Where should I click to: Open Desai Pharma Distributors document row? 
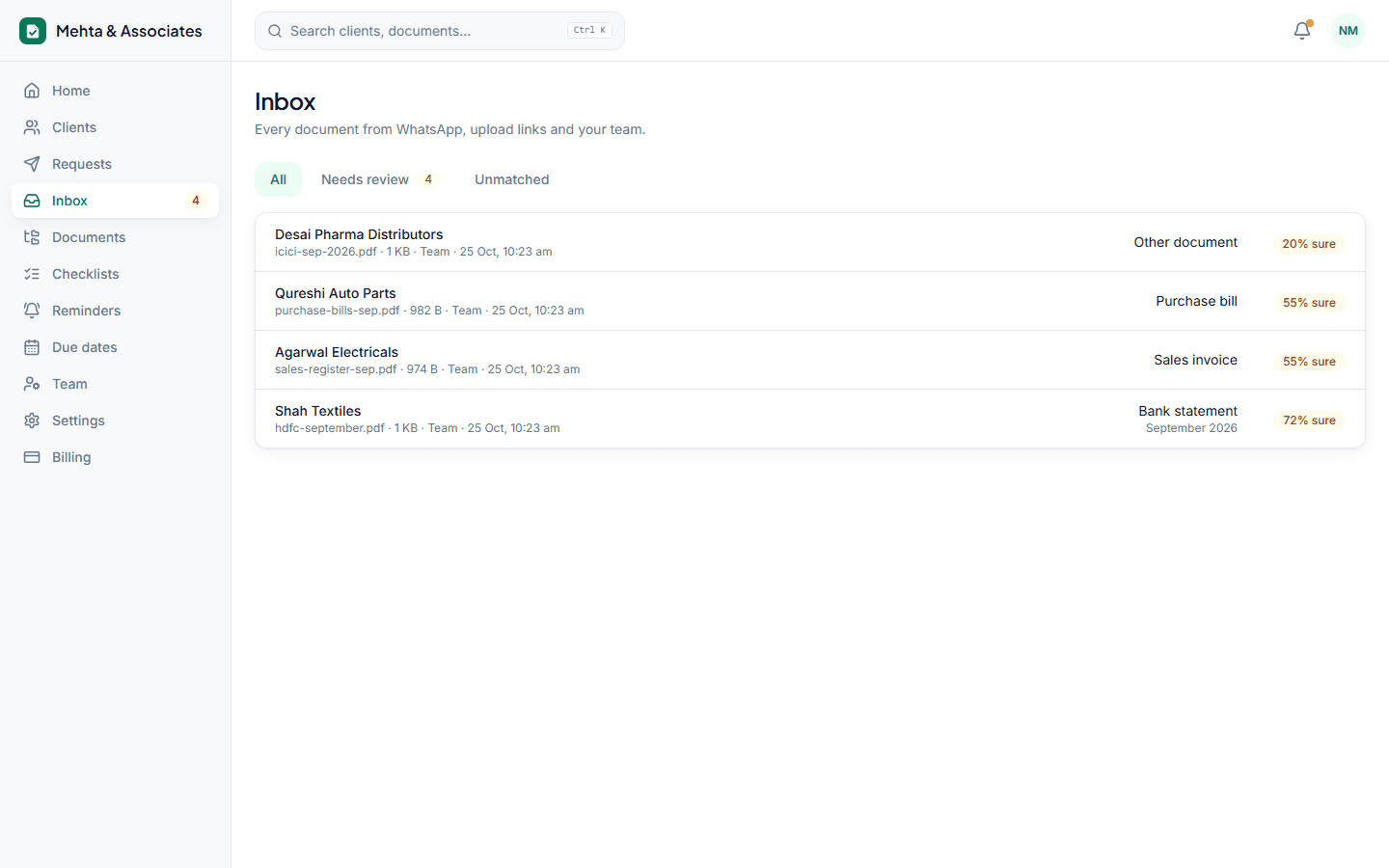point(810,242)
